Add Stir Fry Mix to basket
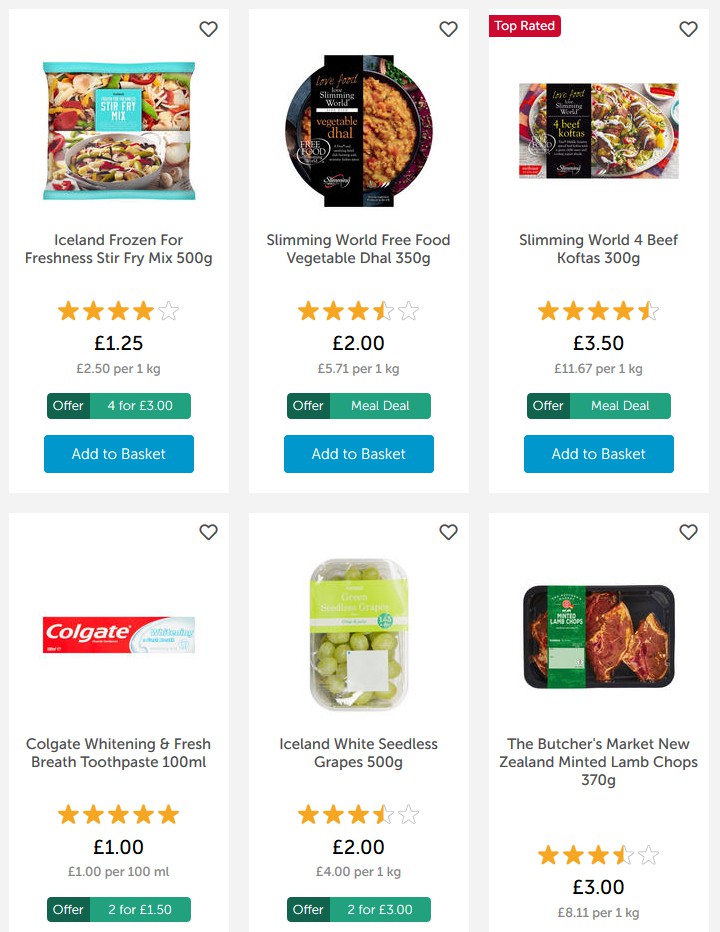Viewport: 720px width, 932px height. pyautogui.click(x=119, y=454)
